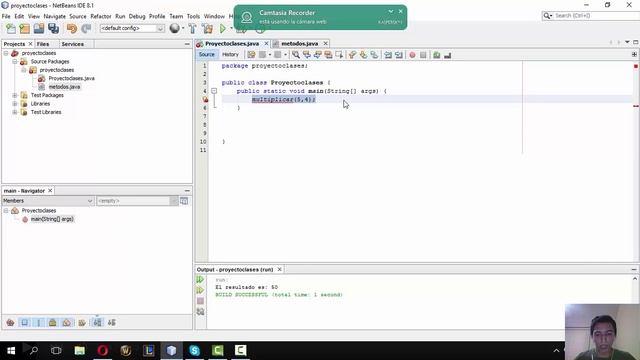Click Stop icon in Output panel

pyautogui.click(x=200, y=301)
